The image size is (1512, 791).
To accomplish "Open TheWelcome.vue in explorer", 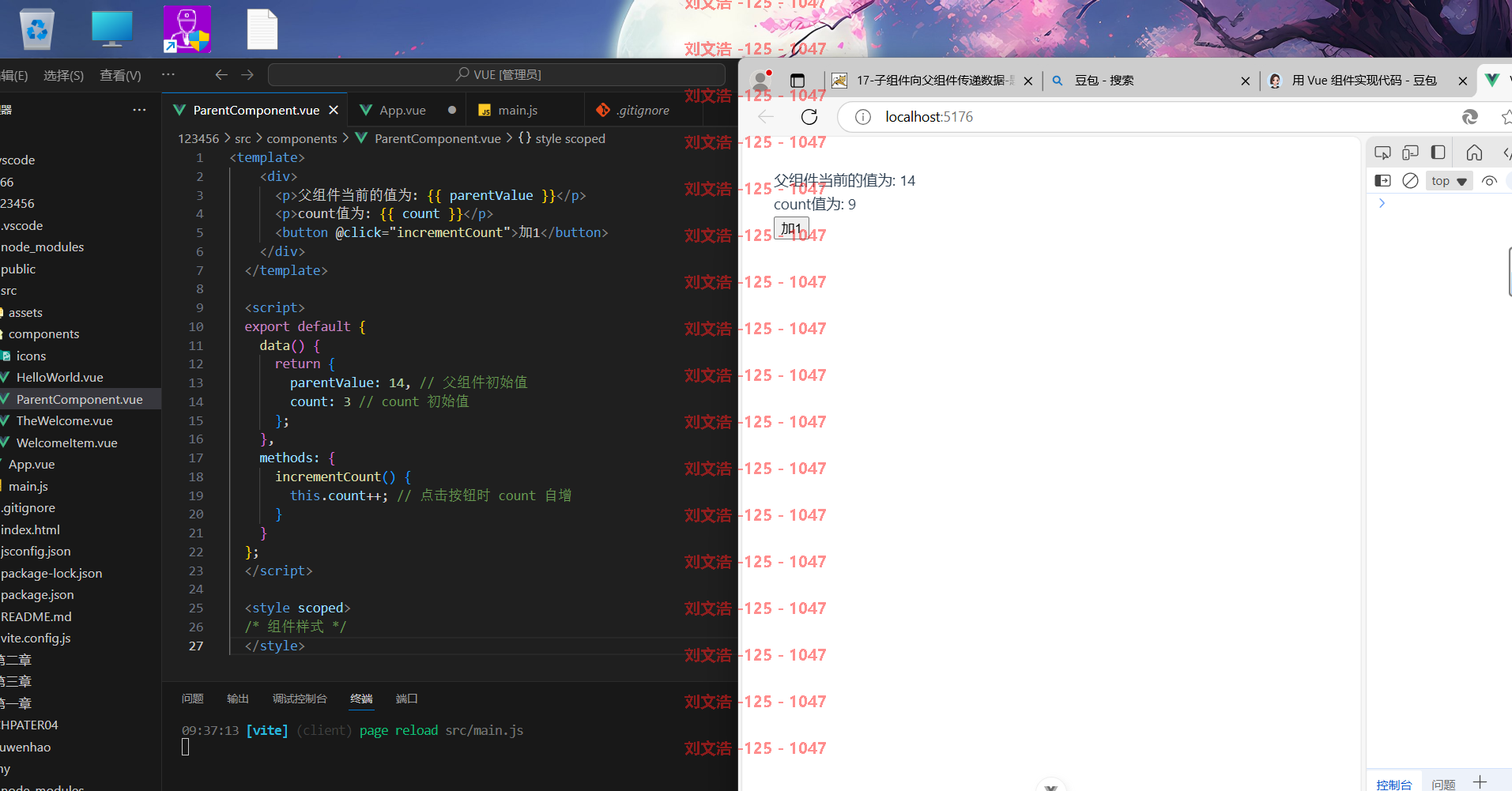I will point(64,420).
